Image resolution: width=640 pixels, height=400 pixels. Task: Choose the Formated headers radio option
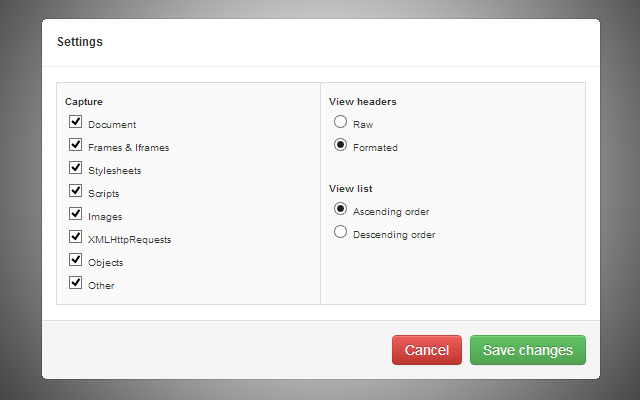click(341, 145)
